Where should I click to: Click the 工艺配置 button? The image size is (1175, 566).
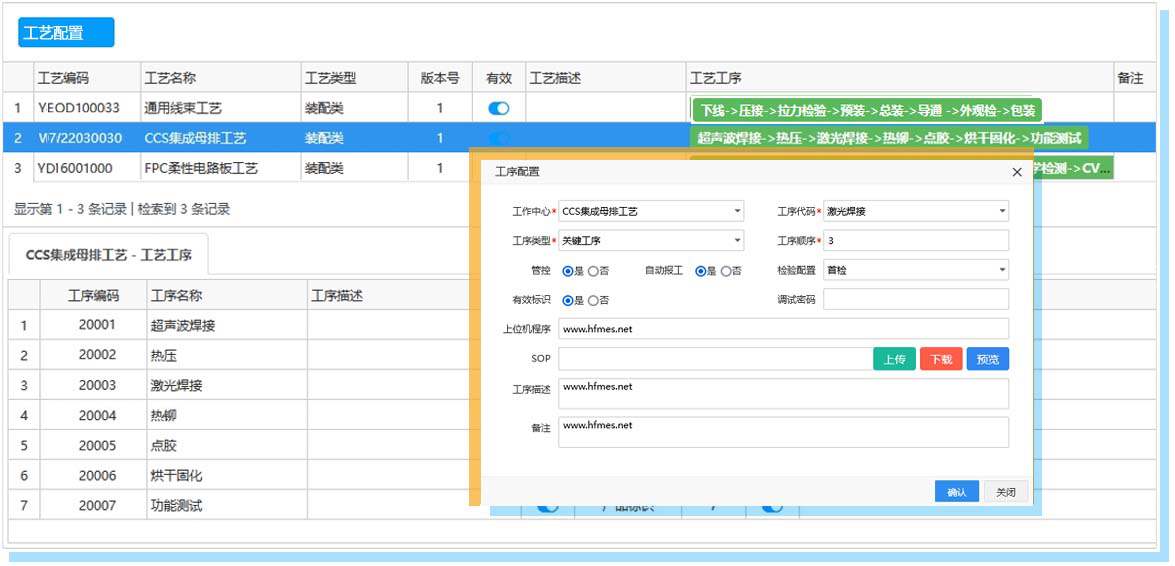(x=66, y=33)
